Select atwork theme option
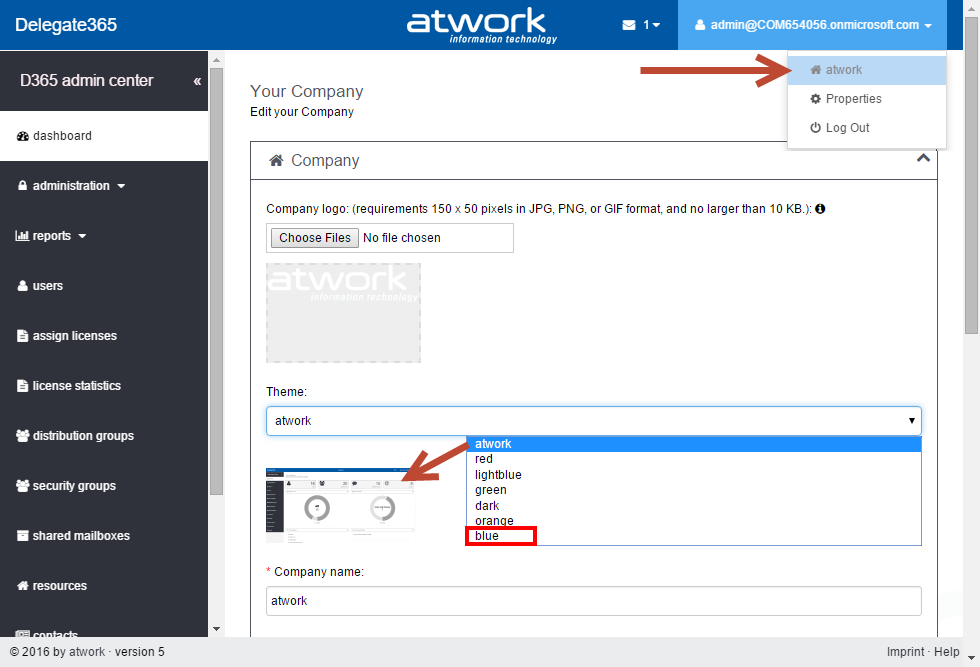 (x=694, y=444)
